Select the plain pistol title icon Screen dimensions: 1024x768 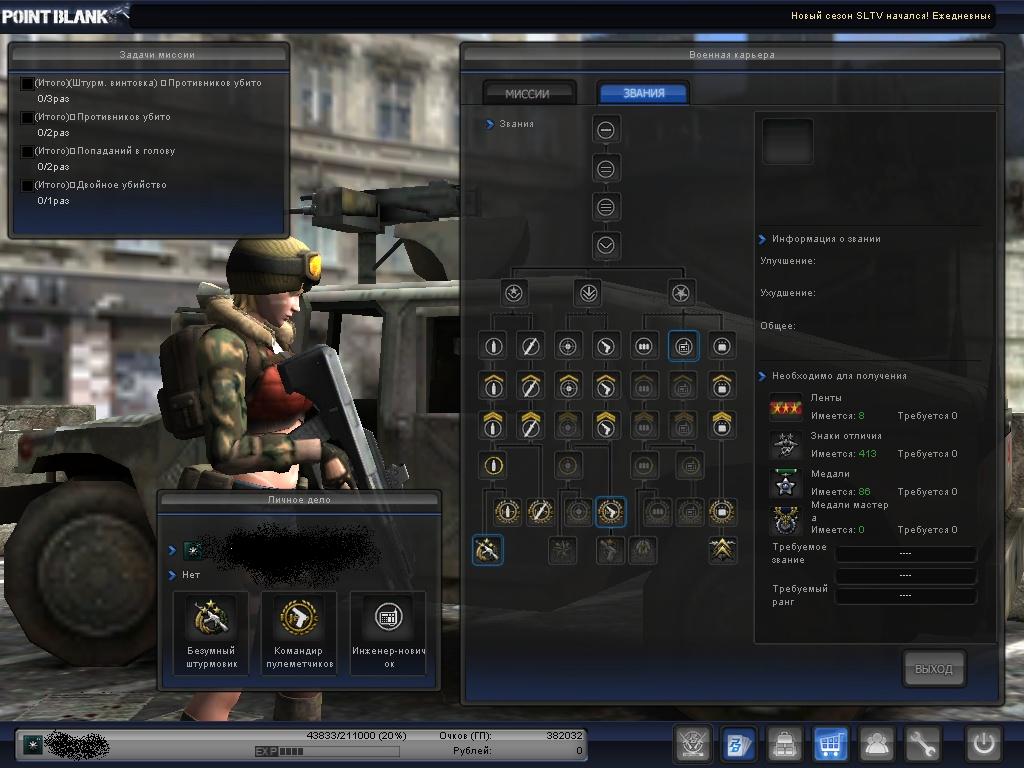click(x=606, y=346)
